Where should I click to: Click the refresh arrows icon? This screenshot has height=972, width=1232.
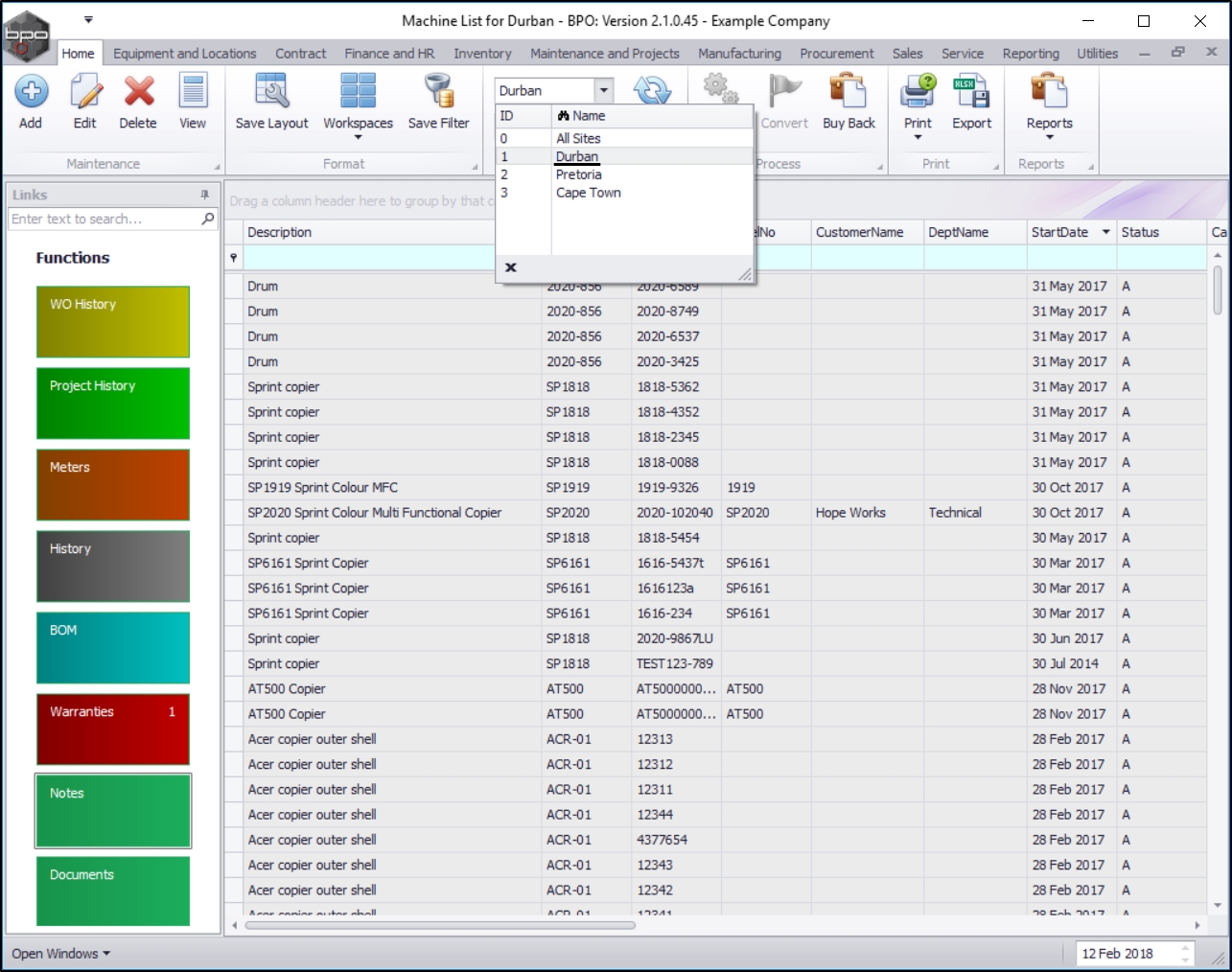click(x=652, y=91)
